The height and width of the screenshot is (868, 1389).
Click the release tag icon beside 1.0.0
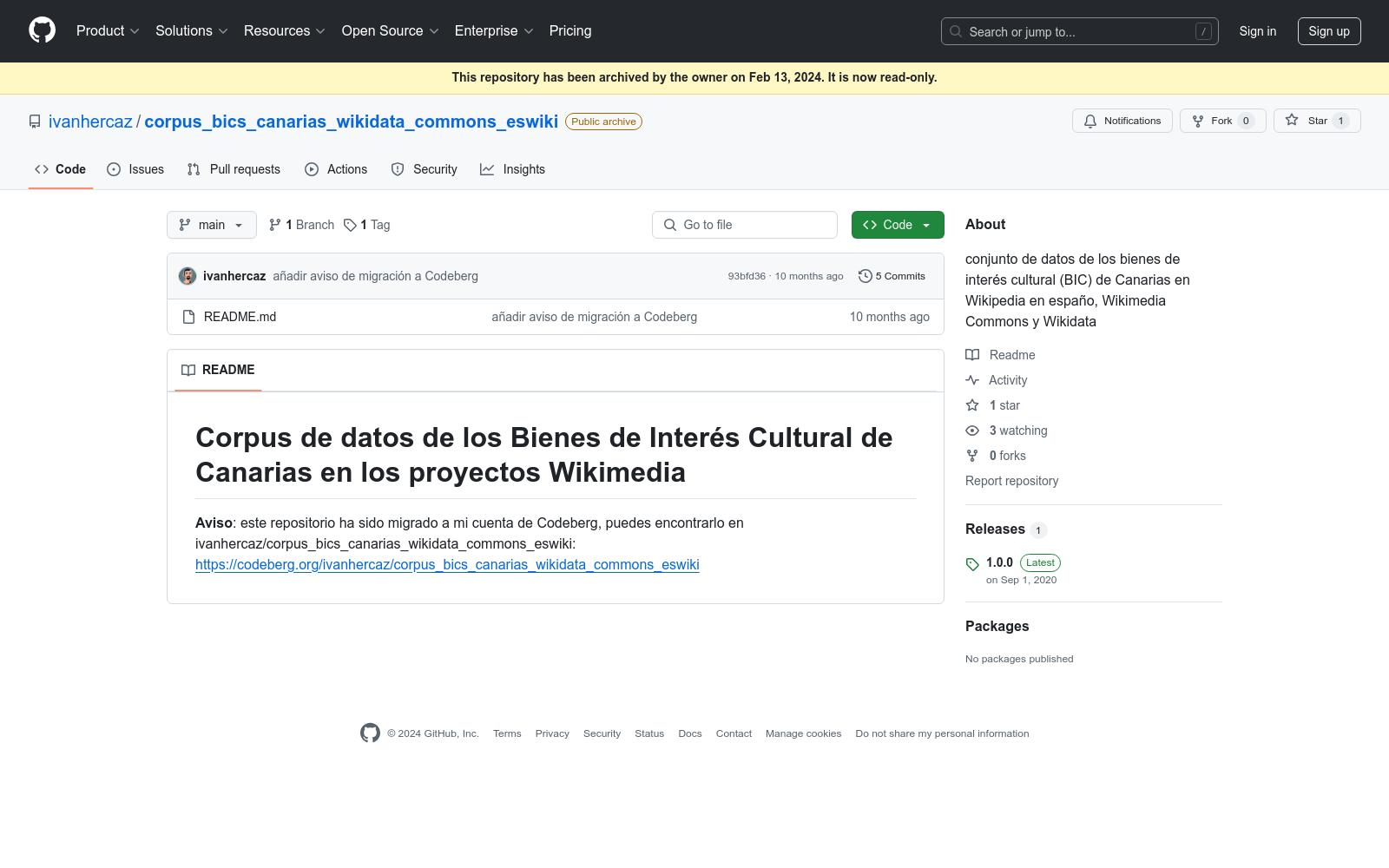972,564
